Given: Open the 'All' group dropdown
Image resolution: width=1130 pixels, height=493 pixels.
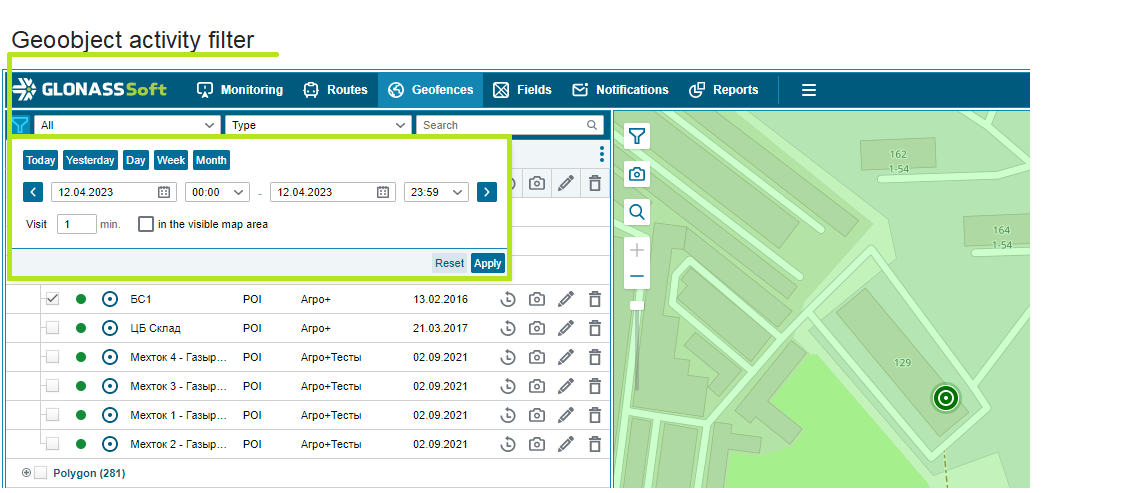Looking at the screenshot, I should [127, 125].
